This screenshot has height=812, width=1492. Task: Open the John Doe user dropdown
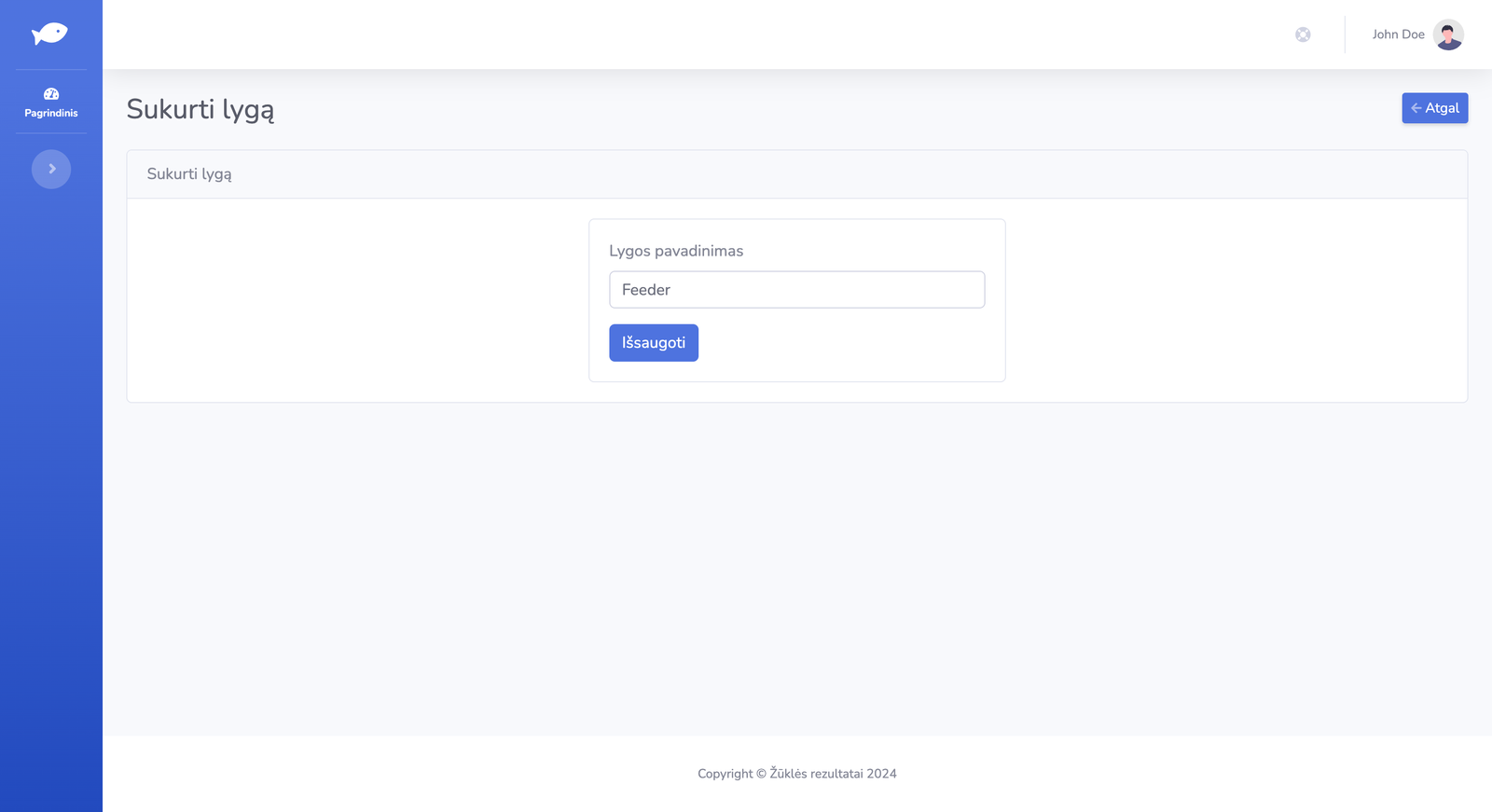tap(1398, 34)
